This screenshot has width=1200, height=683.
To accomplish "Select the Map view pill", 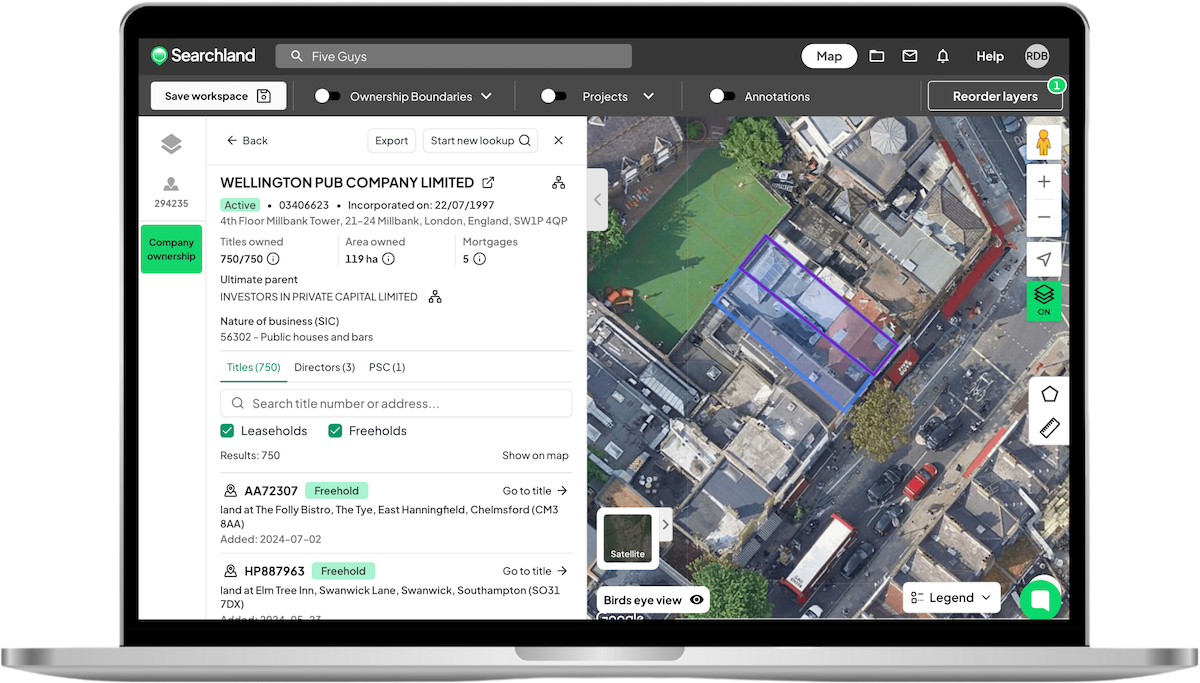I will coord(829,56).
